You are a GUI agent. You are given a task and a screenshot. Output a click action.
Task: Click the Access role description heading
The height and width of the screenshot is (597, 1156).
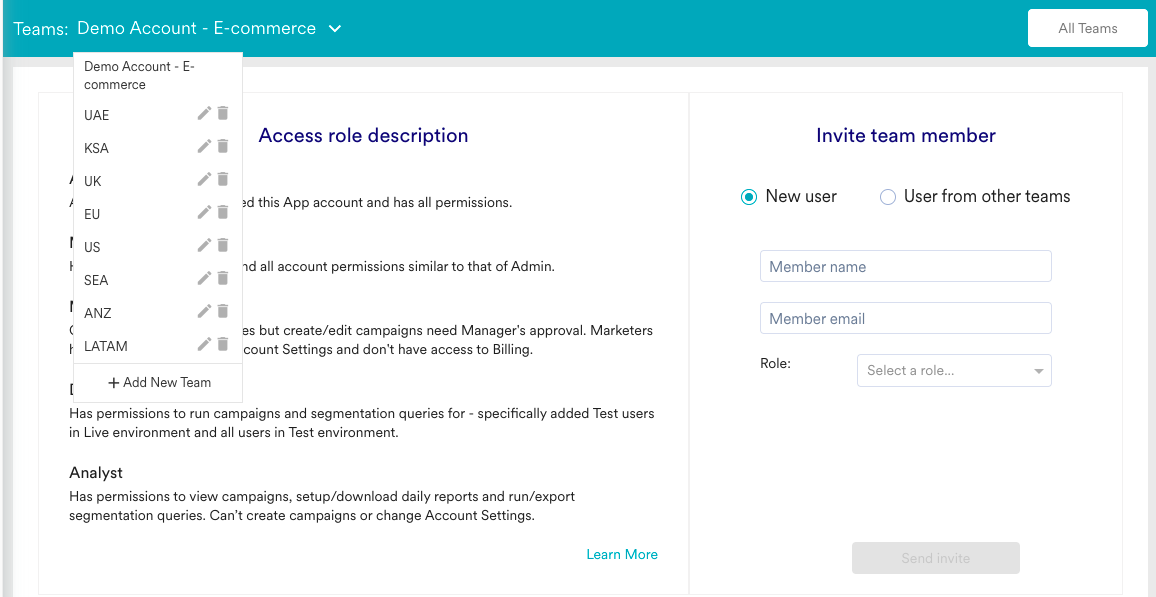[x=363, y=136]
